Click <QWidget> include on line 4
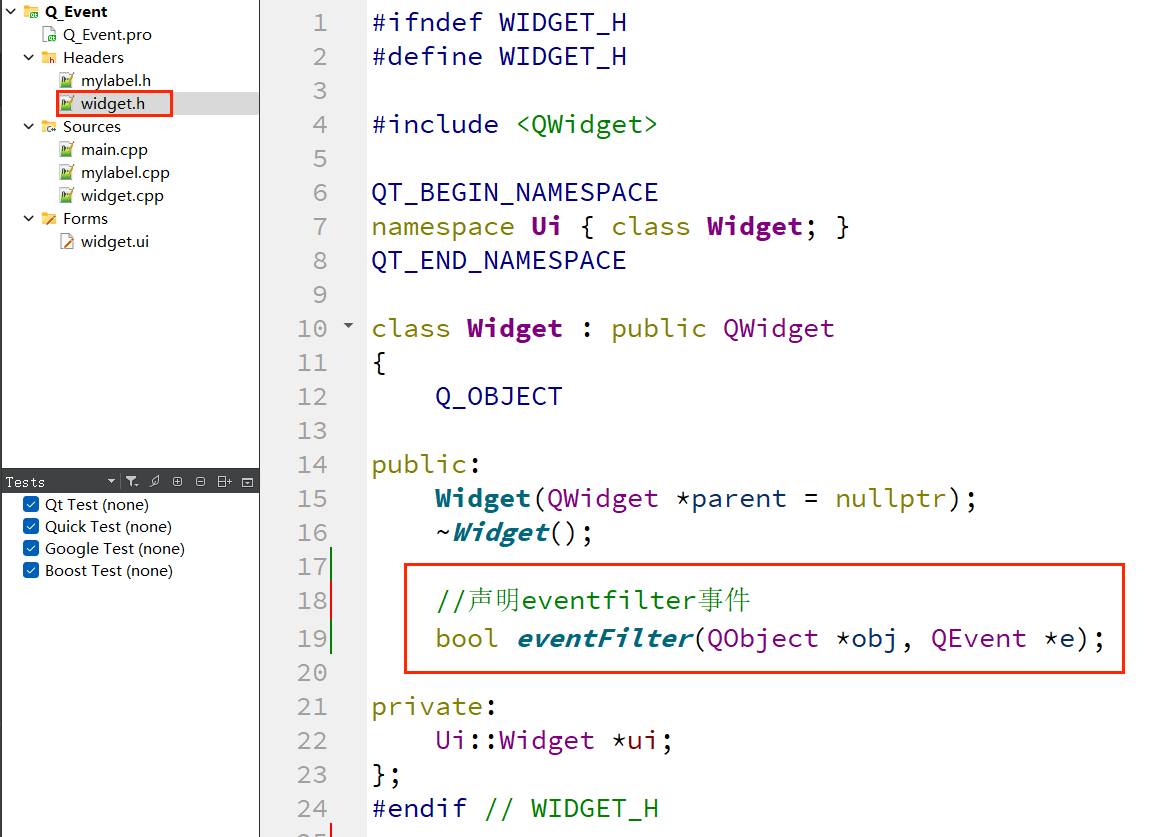The image size is (1170, 837). point(586,125)
